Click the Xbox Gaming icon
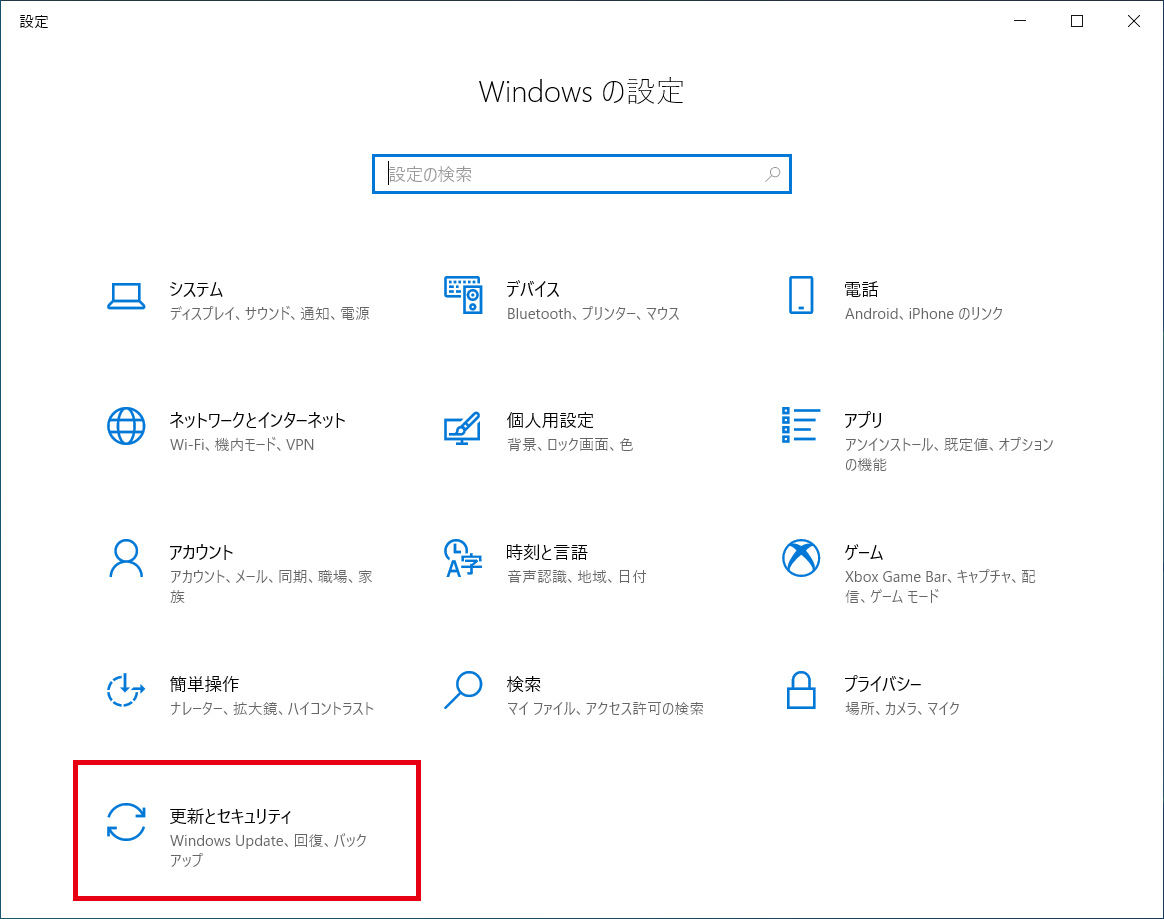 (801, 558)
